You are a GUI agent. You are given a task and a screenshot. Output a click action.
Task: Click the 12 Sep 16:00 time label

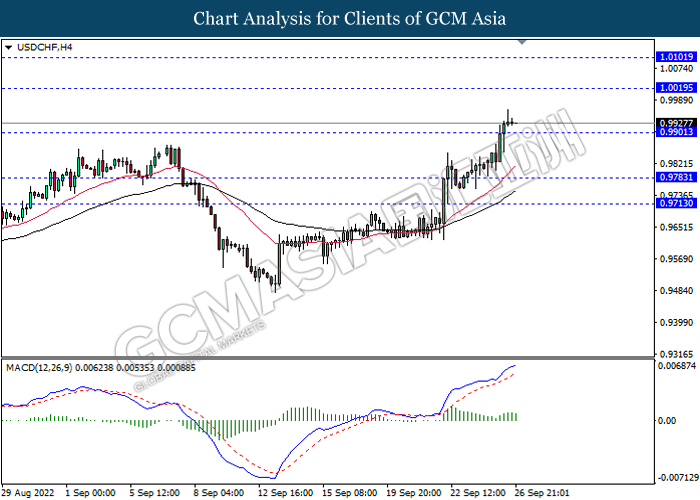pyautogui.click(x=285, y=493)
